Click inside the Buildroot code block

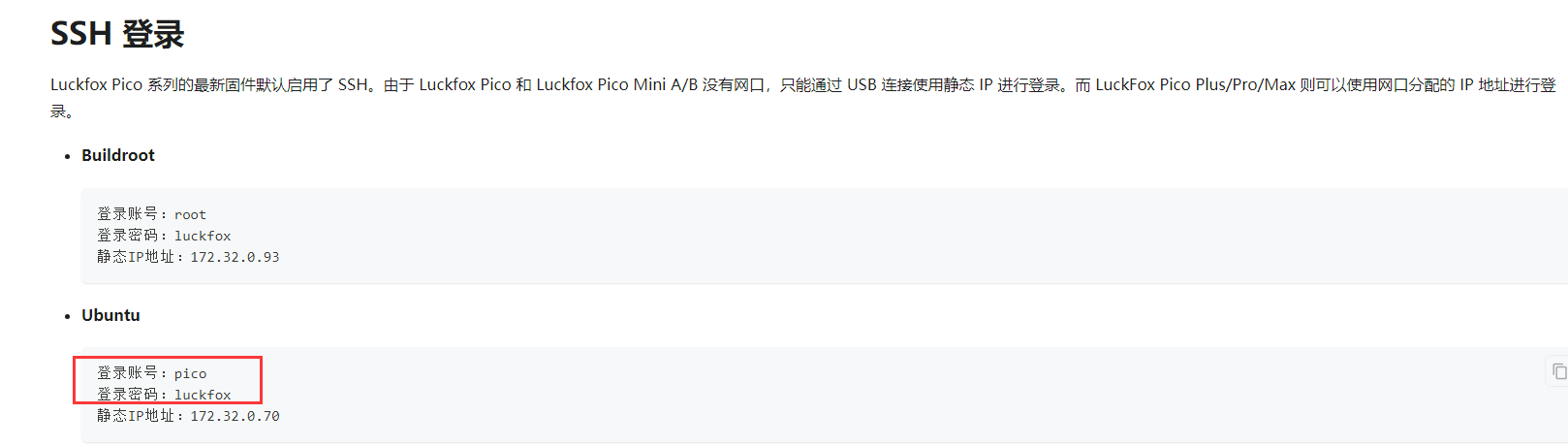pyautogui.click(x=825, y=236)
